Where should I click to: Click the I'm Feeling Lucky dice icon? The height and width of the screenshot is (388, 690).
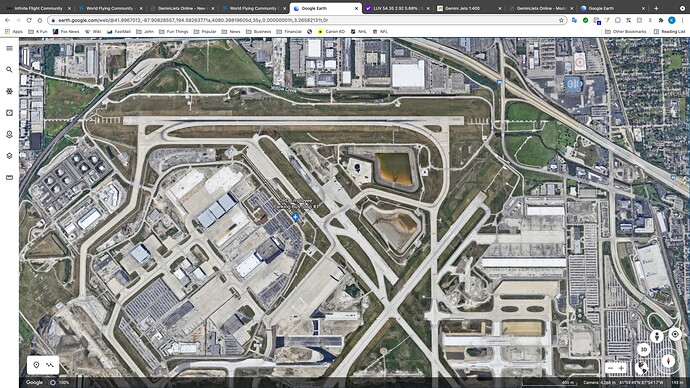pyautogui.click(x=9, y=113)
